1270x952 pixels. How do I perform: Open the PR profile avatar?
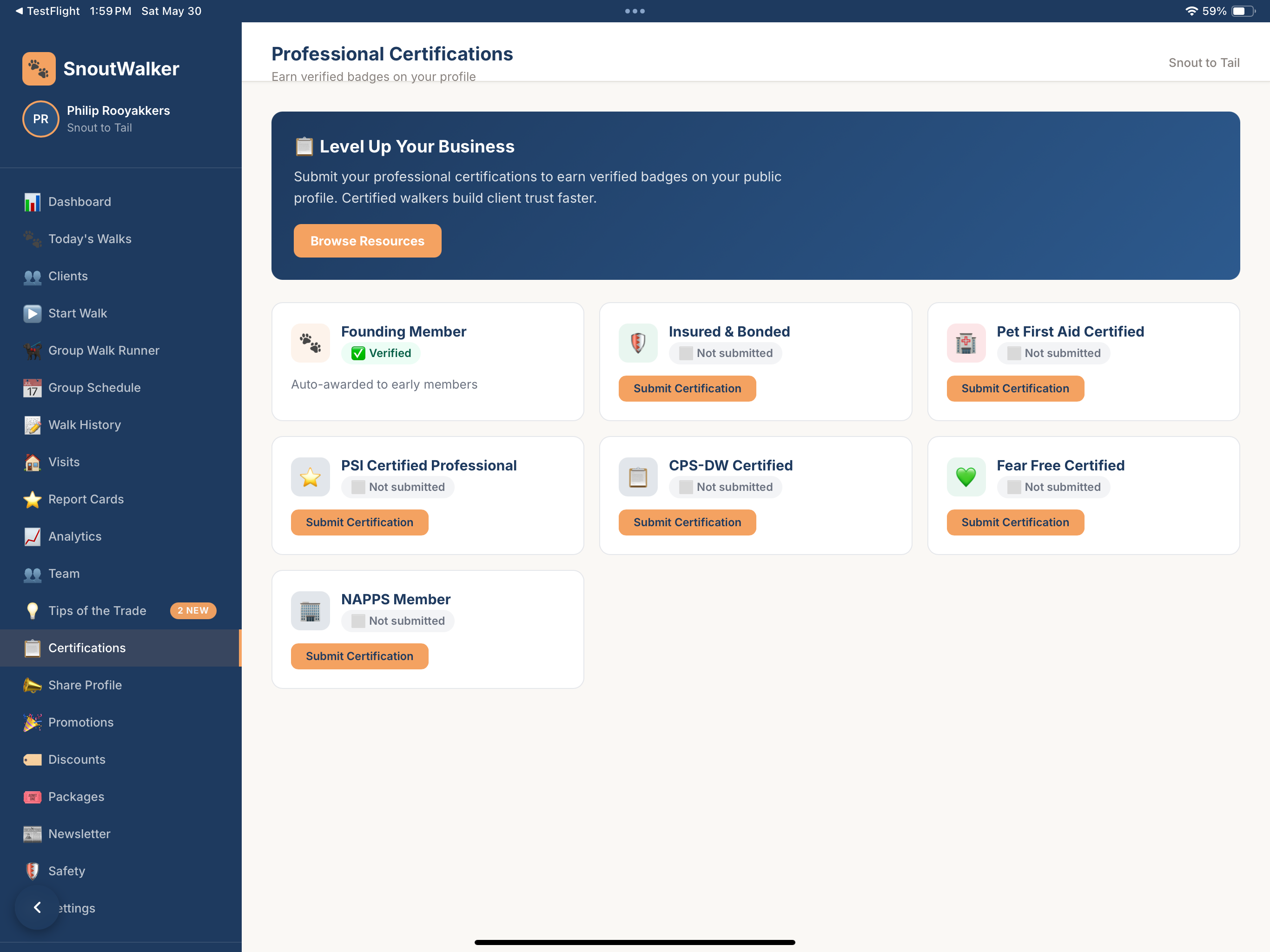click(x=40, y=119)
